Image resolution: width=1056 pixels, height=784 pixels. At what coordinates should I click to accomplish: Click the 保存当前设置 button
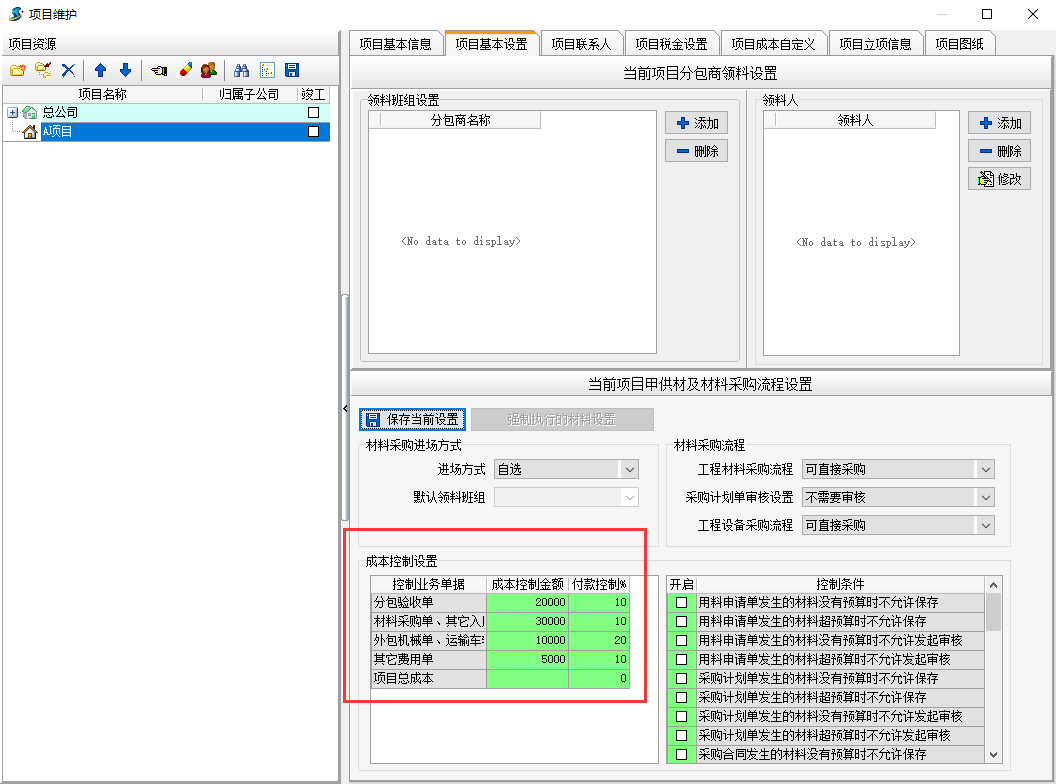(411, 419)
